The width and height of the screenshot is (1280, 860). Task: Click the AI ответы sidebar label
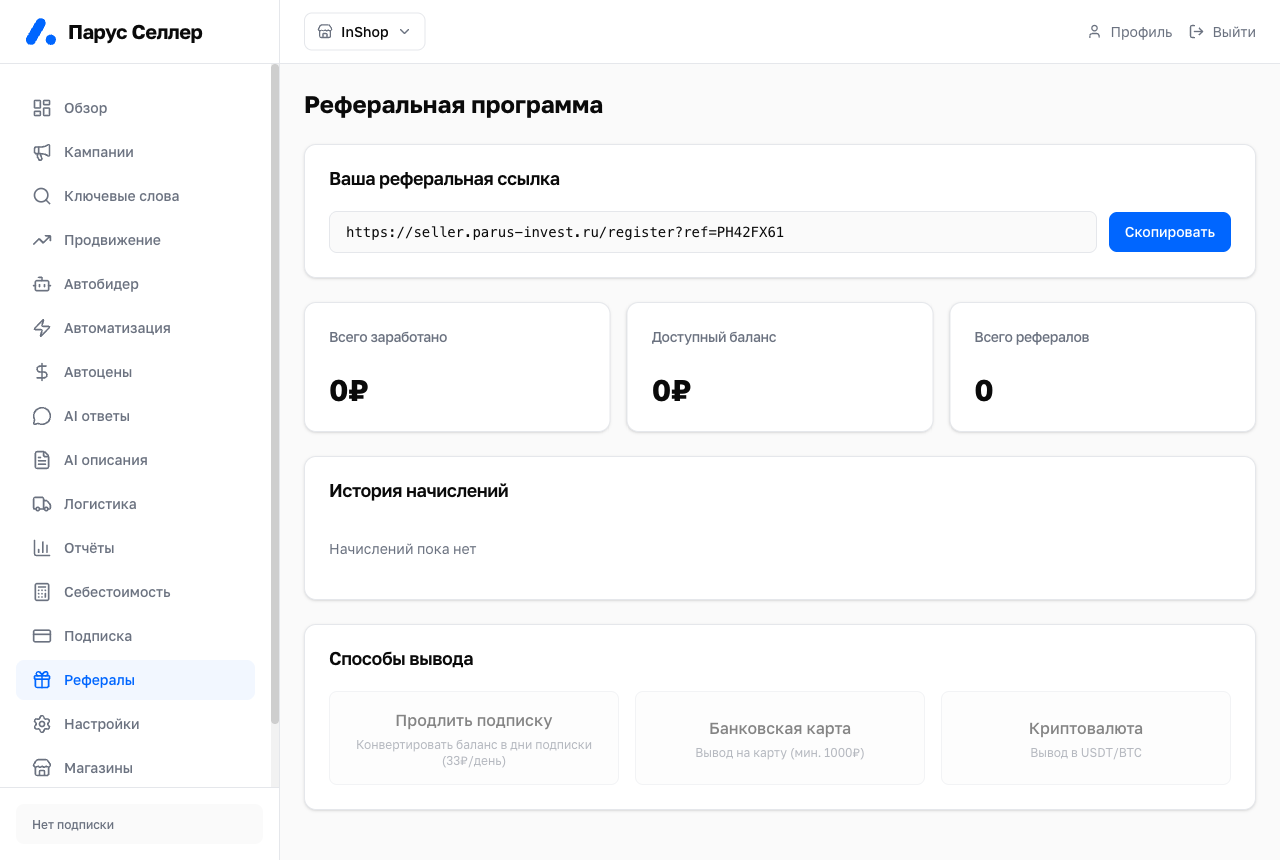[97, 416]
